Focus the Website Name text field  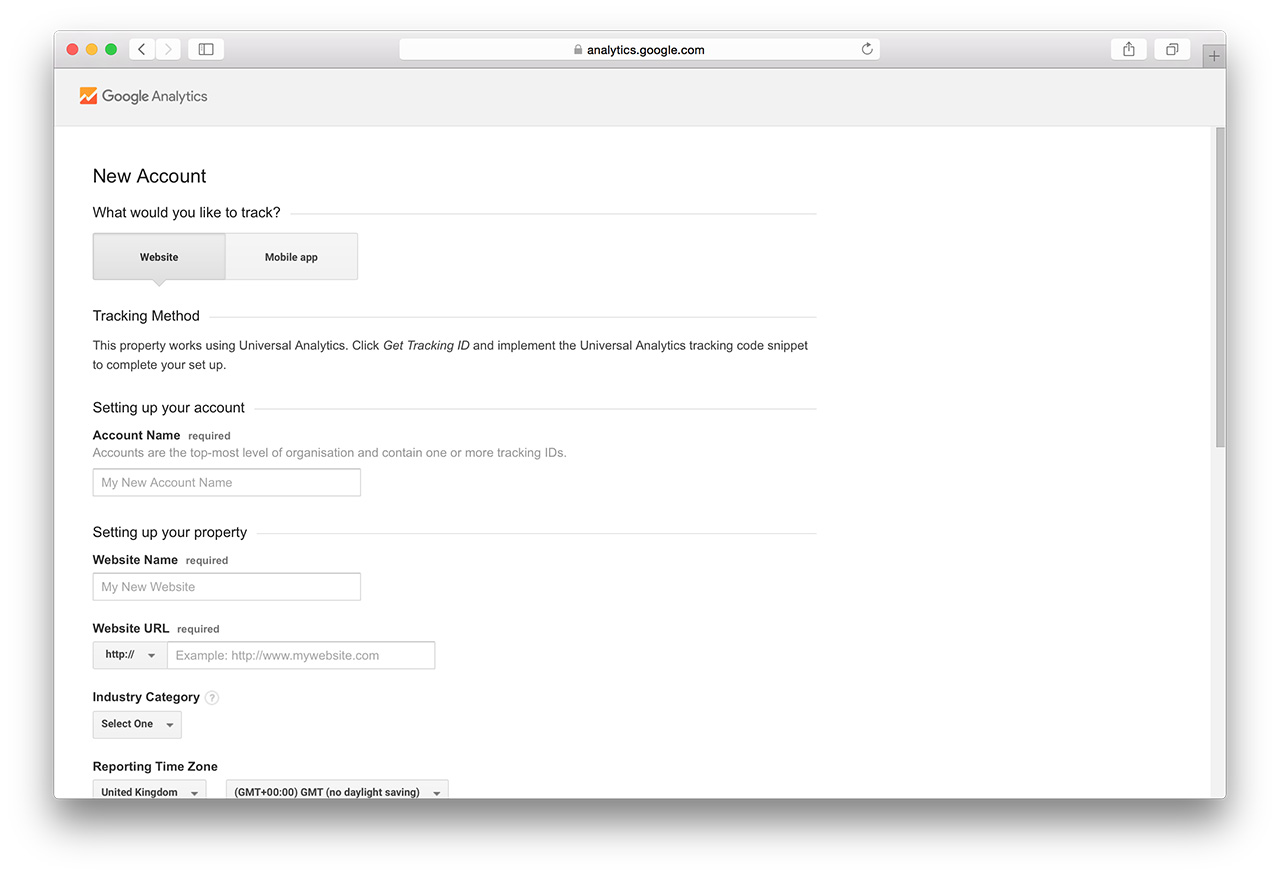click(227, 587)
